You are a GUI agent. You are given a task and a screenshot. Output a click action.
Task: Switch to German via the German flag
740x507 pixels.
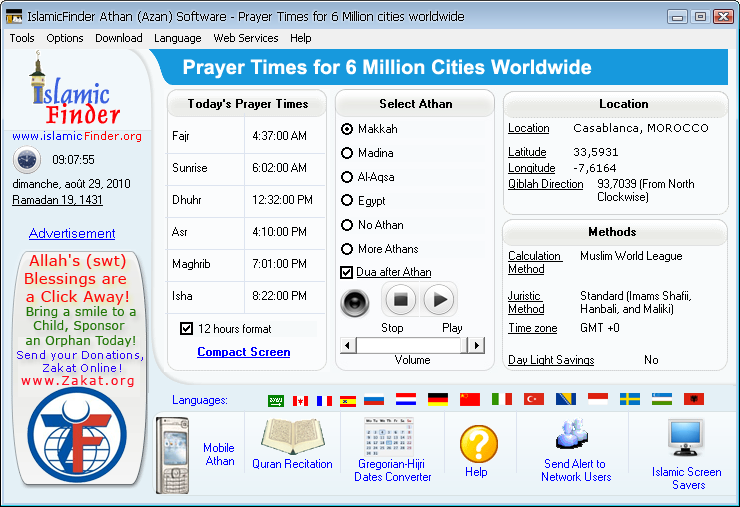(x=438, y=399)
